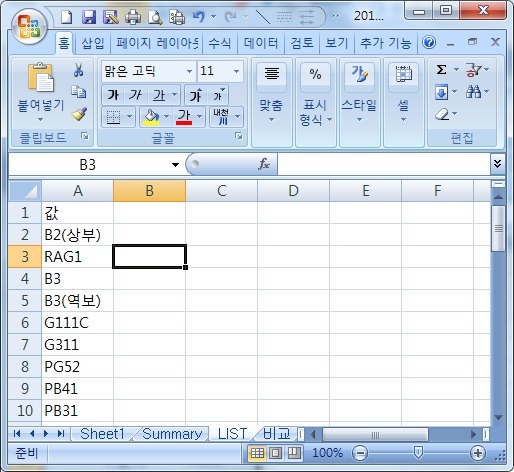Open the font color dropdown arrow
The width and height of the screenshot is (514, 472).
199,117
